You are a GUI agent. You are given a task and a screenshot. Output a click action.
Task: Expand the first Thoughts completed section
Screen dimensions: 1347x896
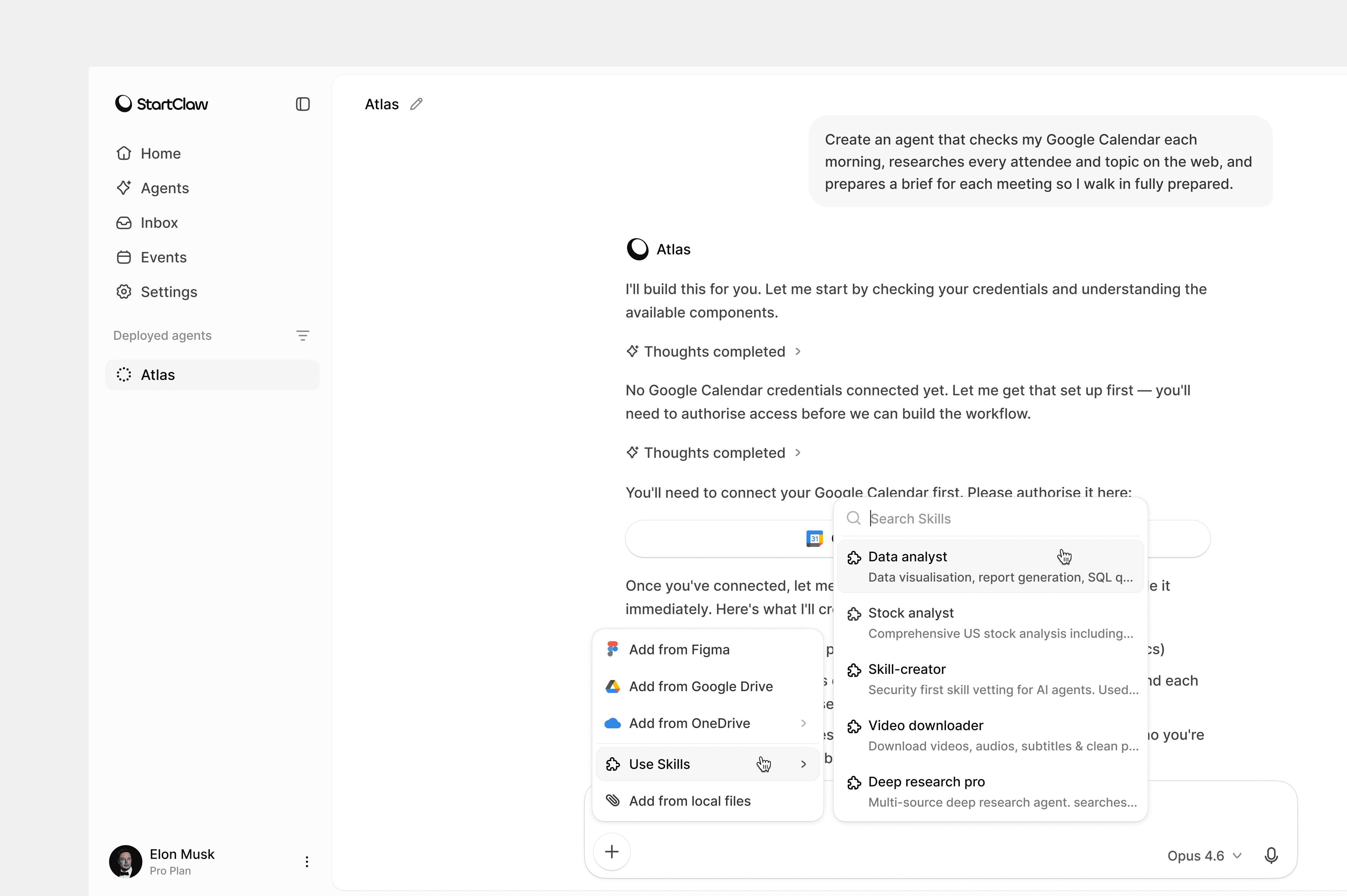[714, 351]
